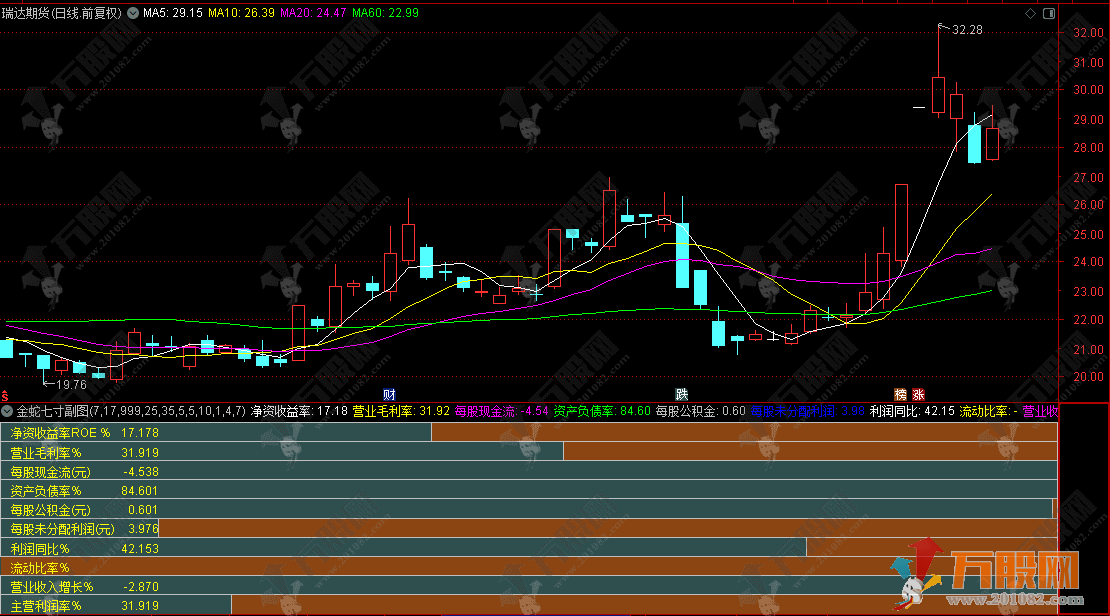This screenshot has width=1110, height=616.
Task: Open the main chart settings dropdown beside 瑞达期货
Action: coord(133,14)
